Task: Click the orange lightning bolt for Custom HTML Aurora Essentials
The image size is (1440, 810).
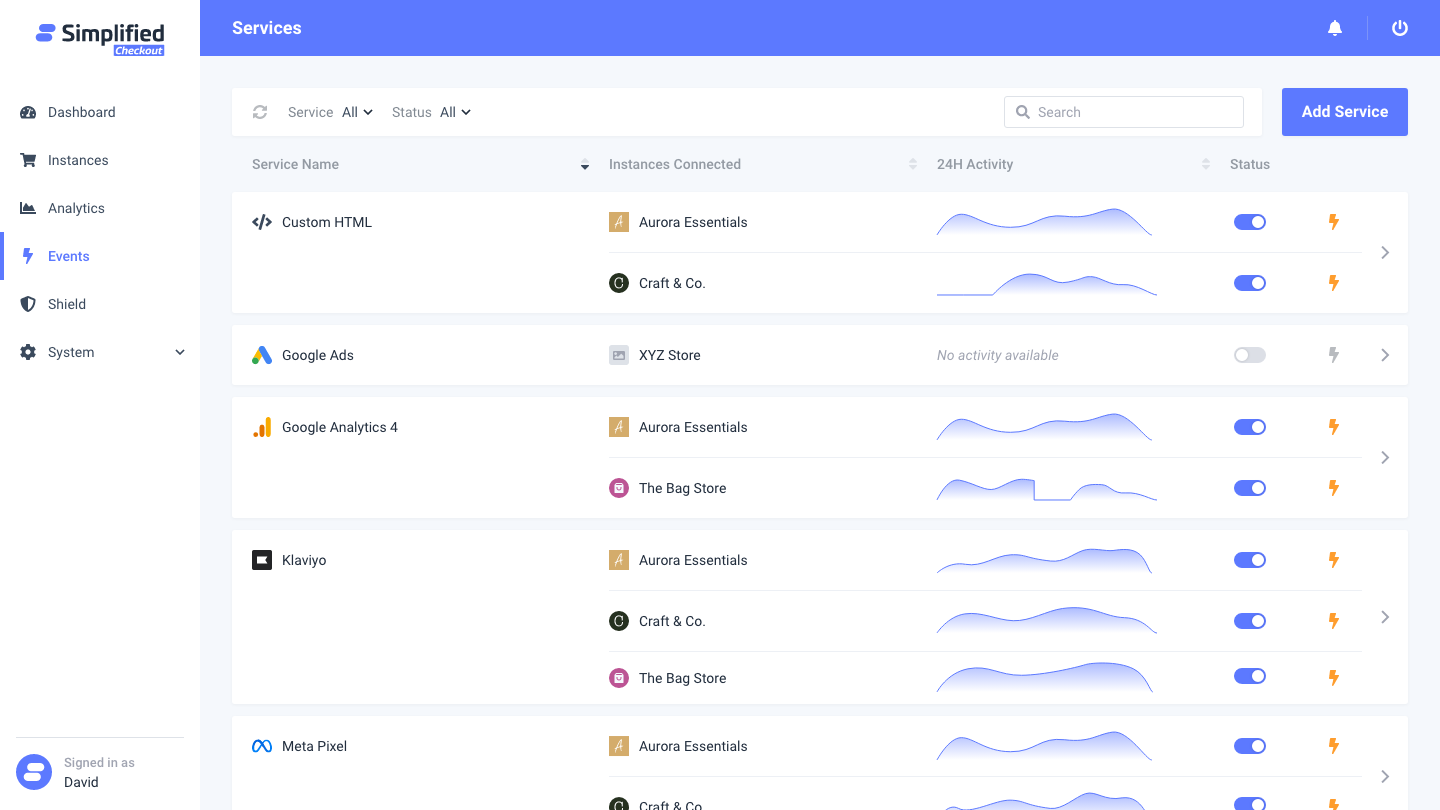Action: [1333, 222]
